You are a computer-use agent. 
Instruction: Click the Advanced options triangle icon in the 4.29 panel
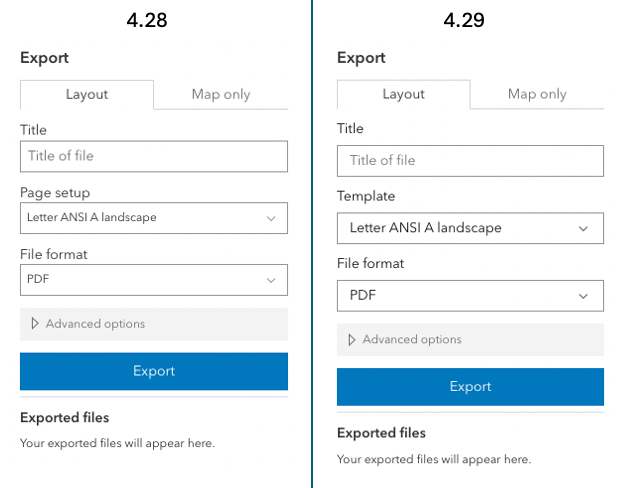351,340
